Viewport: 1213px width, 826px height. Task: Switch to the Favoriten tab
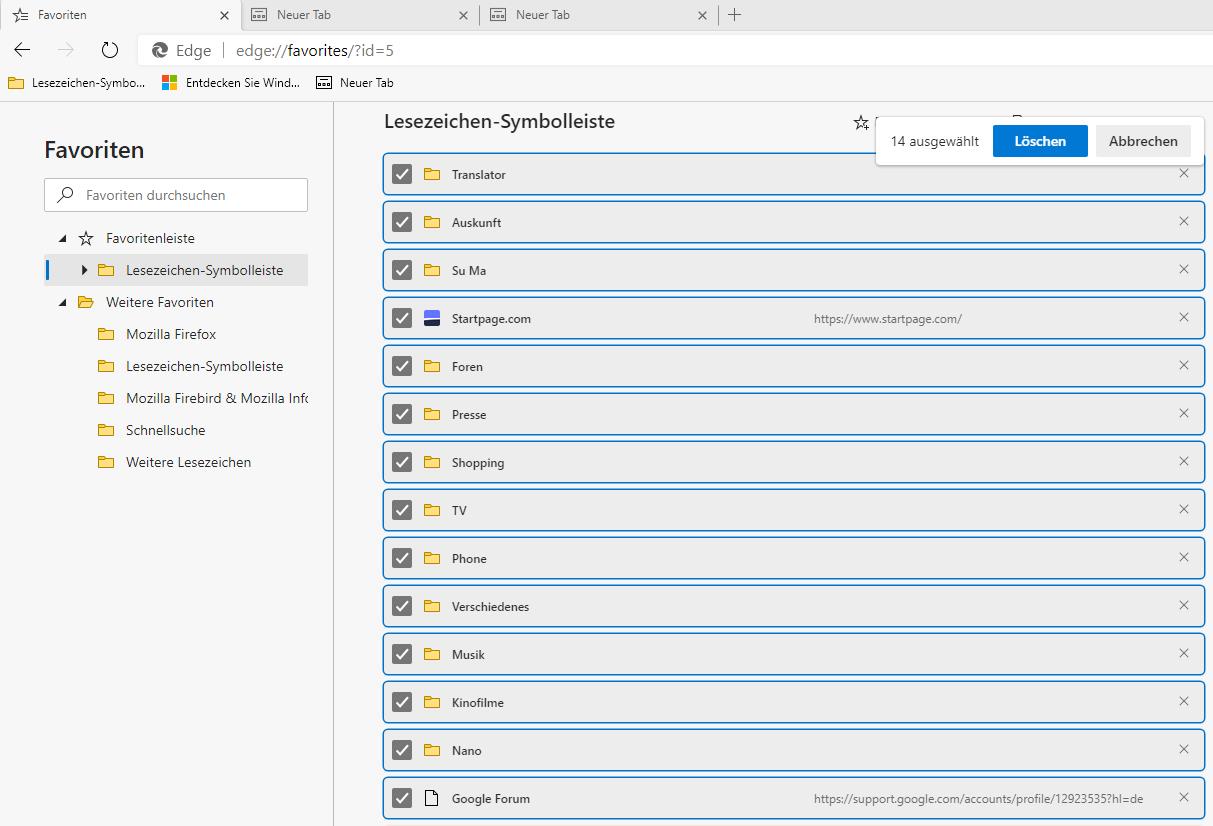click(x=110, y=15)
